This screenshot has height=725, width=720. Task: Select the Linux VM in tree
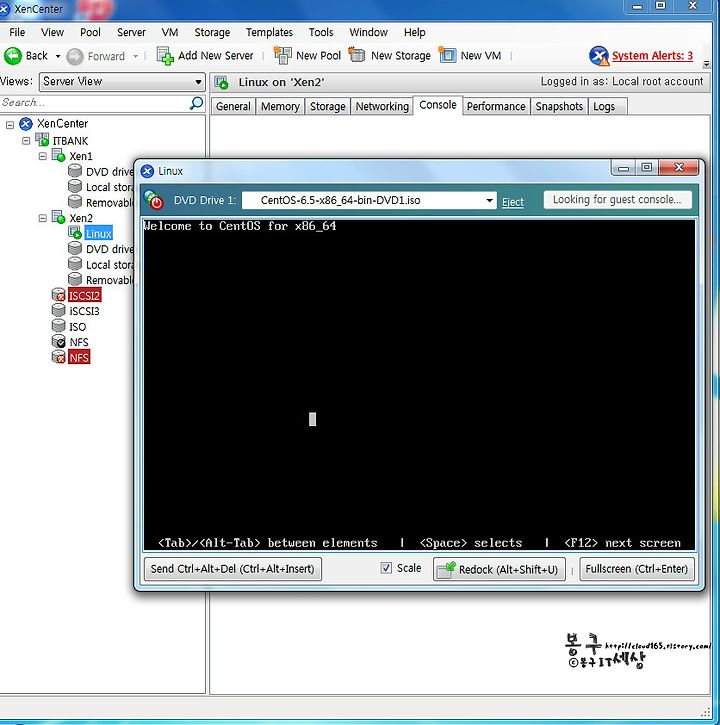[98, 233]
